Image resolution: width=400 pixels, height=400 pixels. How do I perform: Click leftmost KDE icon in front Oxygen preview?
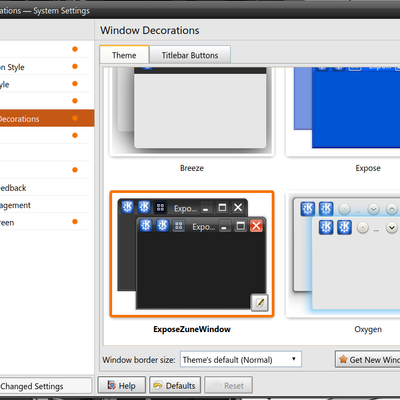pos(326,227)
